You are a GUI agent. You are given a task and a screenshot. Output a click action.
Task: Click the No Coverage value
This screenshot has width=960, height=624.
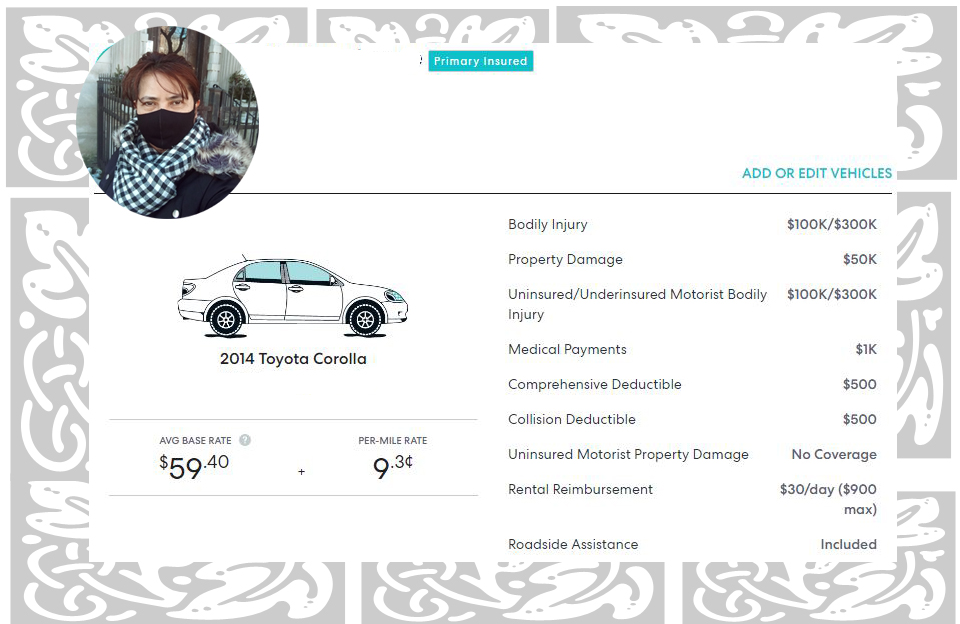click(x=834, y=454)
